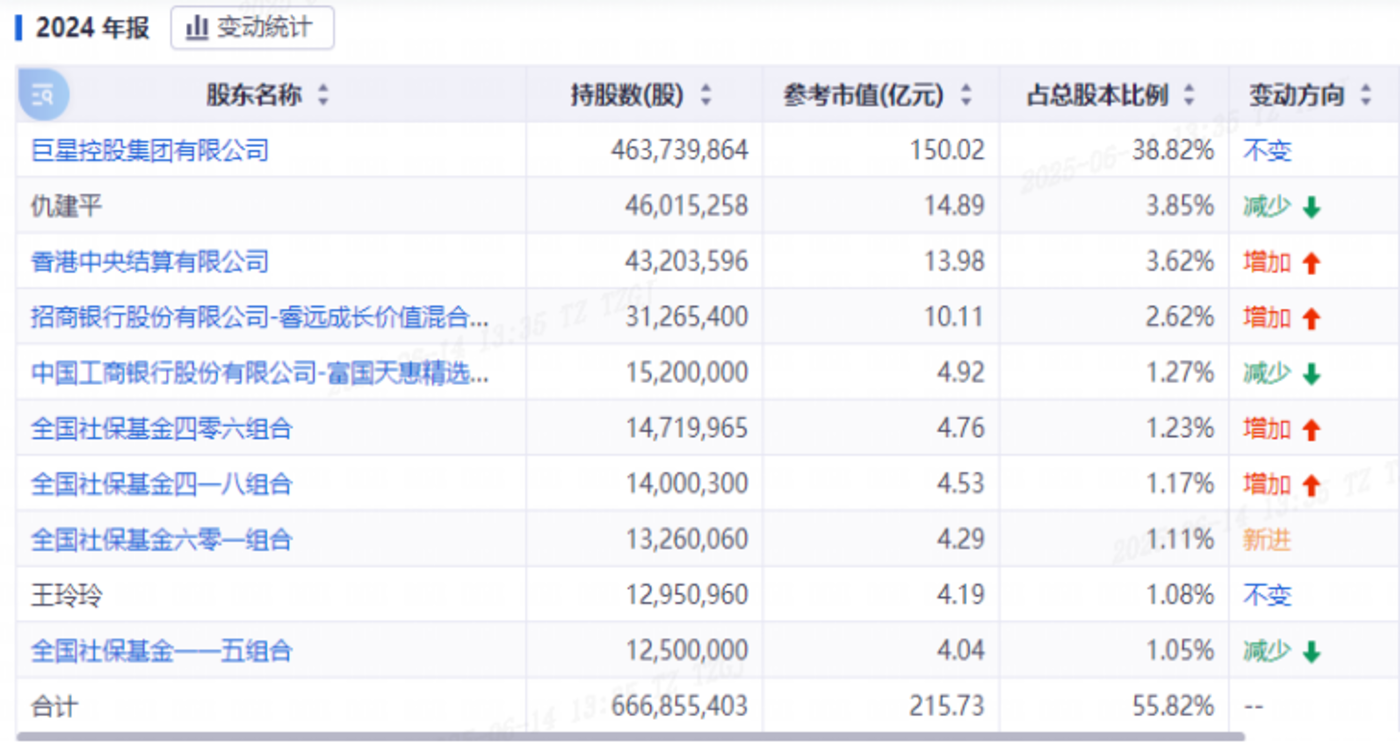Open 全国社保基金四一八组合 link
The image size is (1400, 743).
point(162,484)
